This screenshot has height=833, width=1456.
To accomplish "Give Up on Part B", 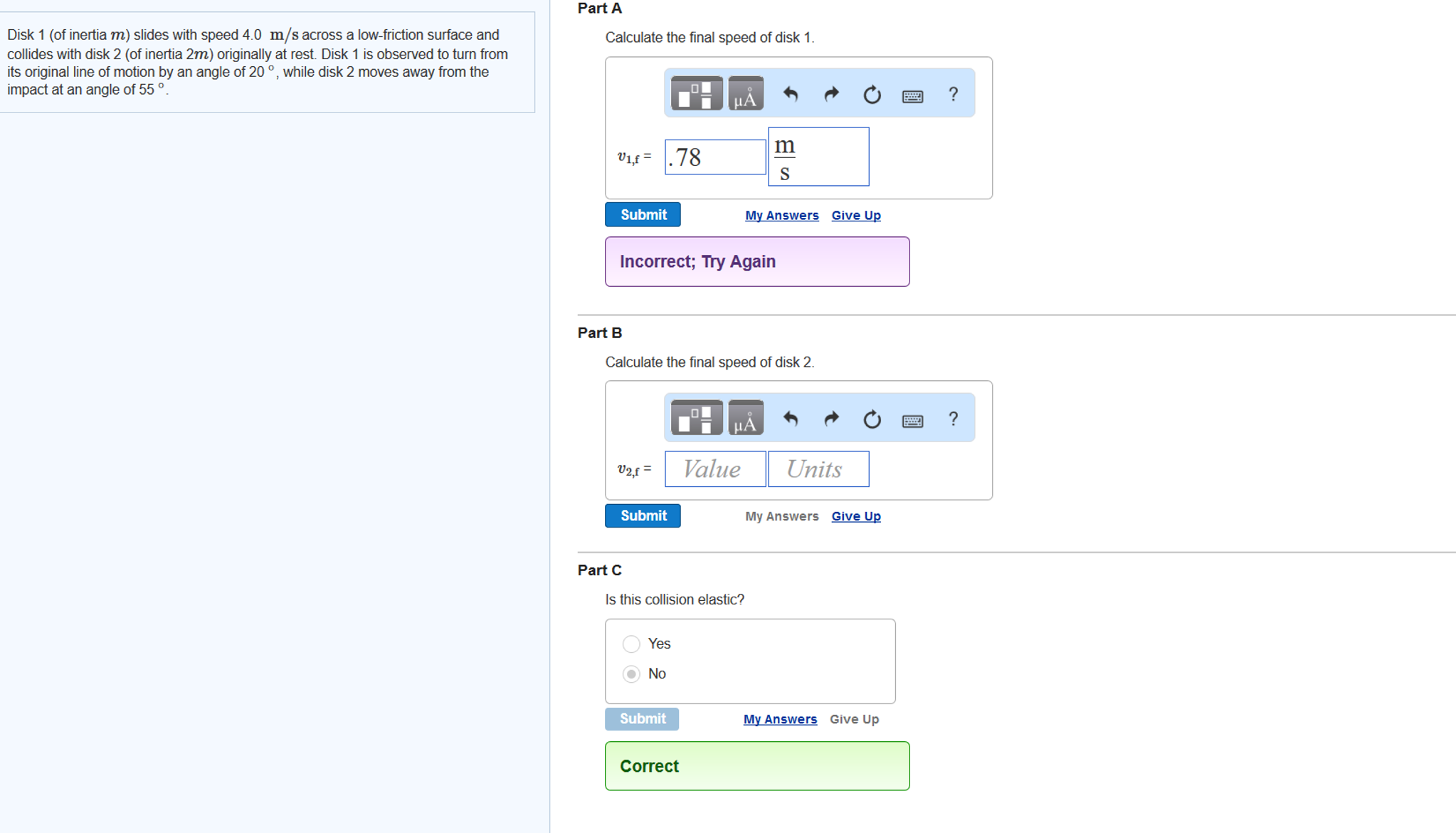I will tap(855, 516).
